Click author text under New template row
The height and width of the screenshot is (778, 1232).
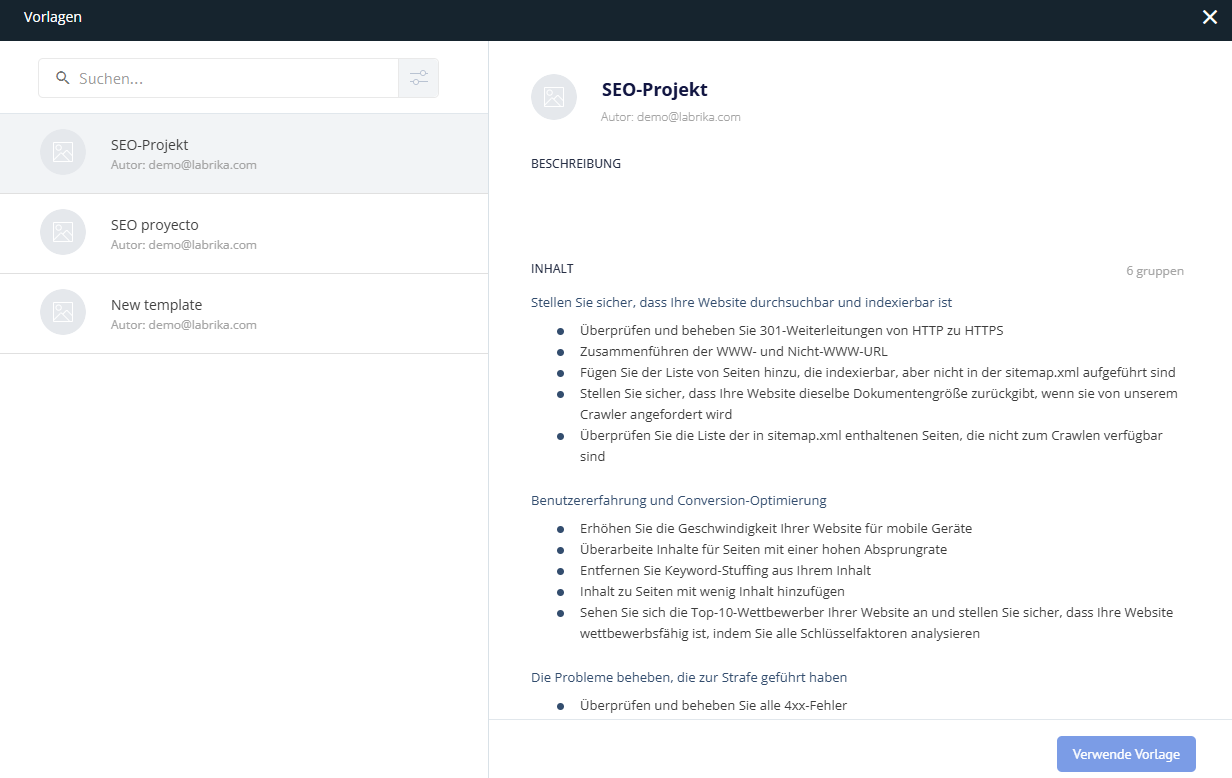pyautogui.click(x=184, y=325)
